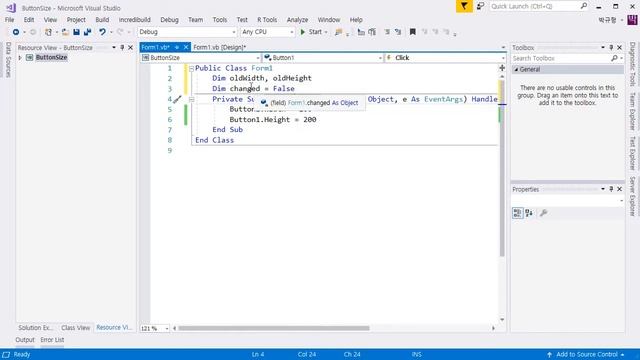Open the Output tab
The width and height of the screenshot is (640, 360).
(x=25, y=340)
